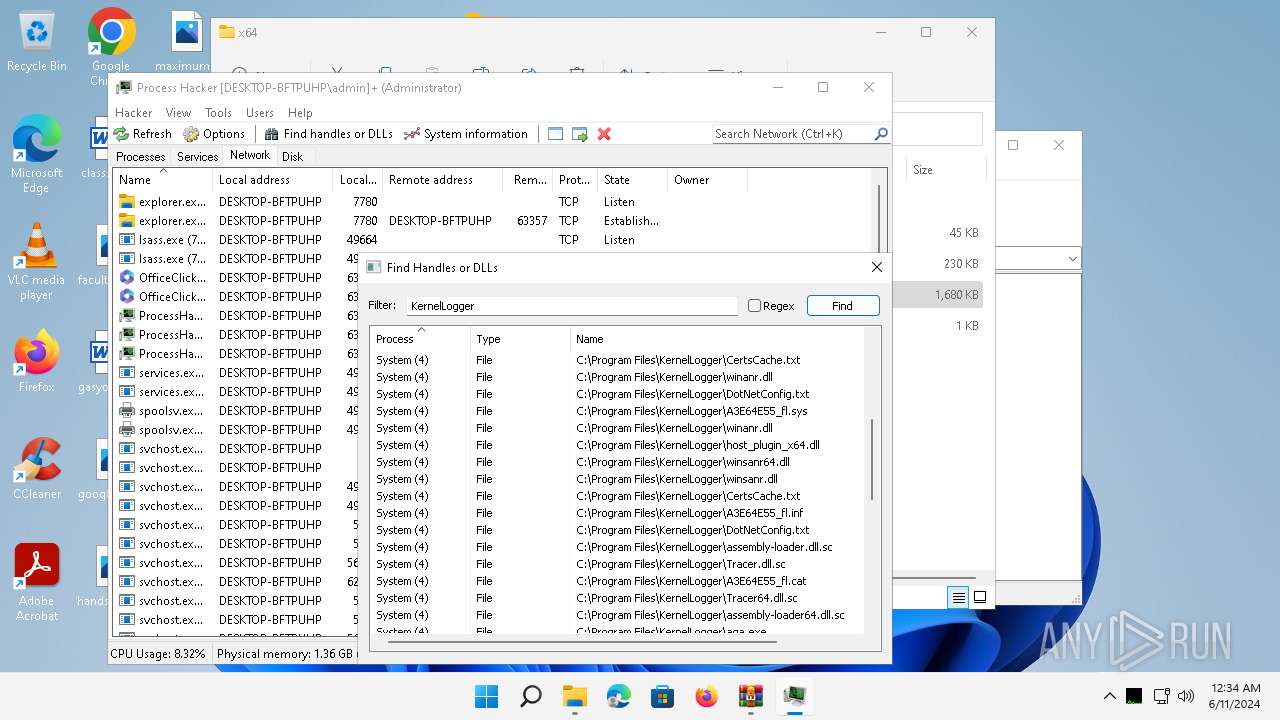
Task: Open Recycle Bin desktop icon
Action: tap(36, 41)
